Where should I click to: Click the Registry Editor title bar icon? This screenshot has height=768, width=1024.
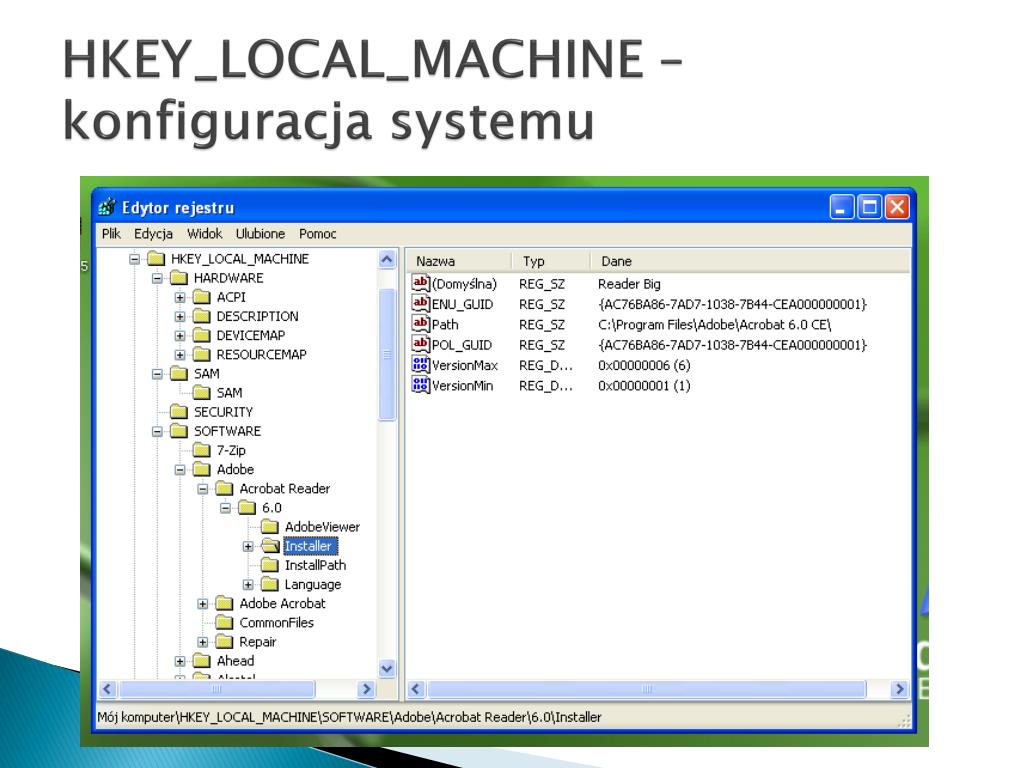pyautogui.click(x=107, y=207)
